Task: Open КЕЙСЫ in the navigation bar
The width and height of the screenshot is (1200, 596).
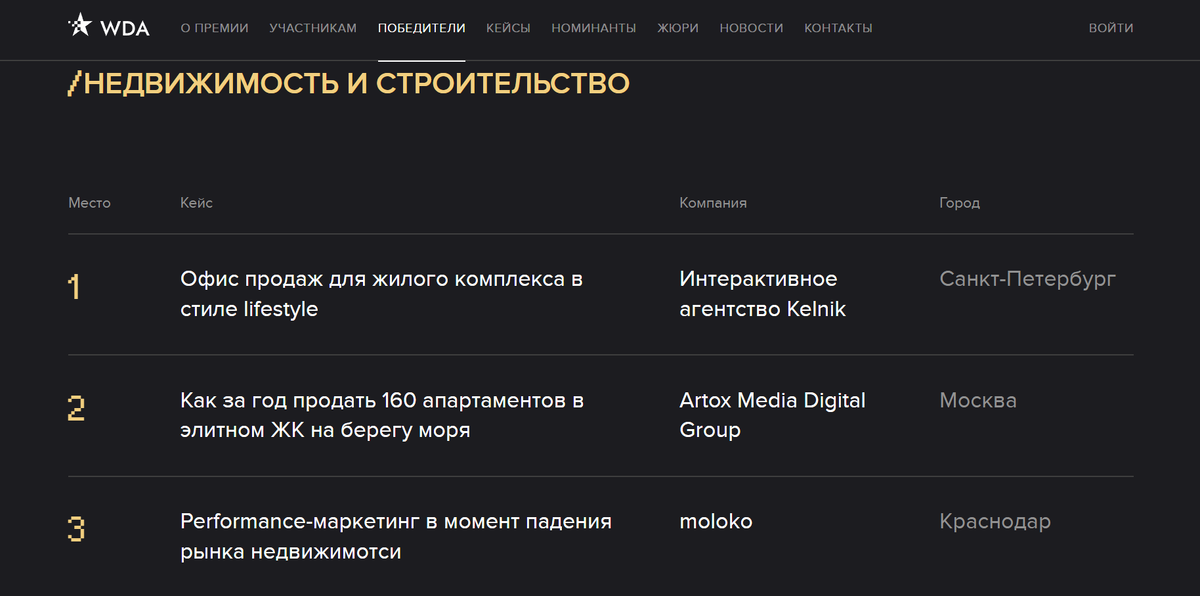Action: click(x=508, y=28)
